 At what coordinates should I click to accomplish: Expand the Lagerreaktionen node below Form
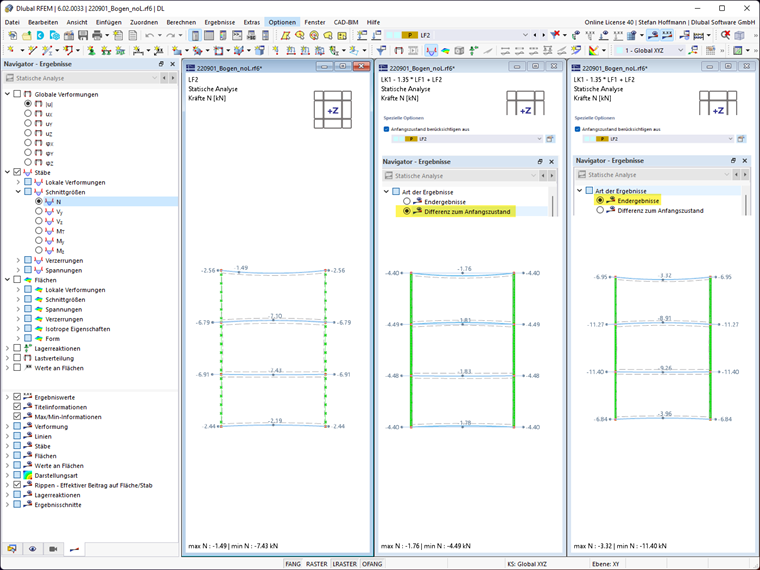pyautogui.click(x=7, y=348)
